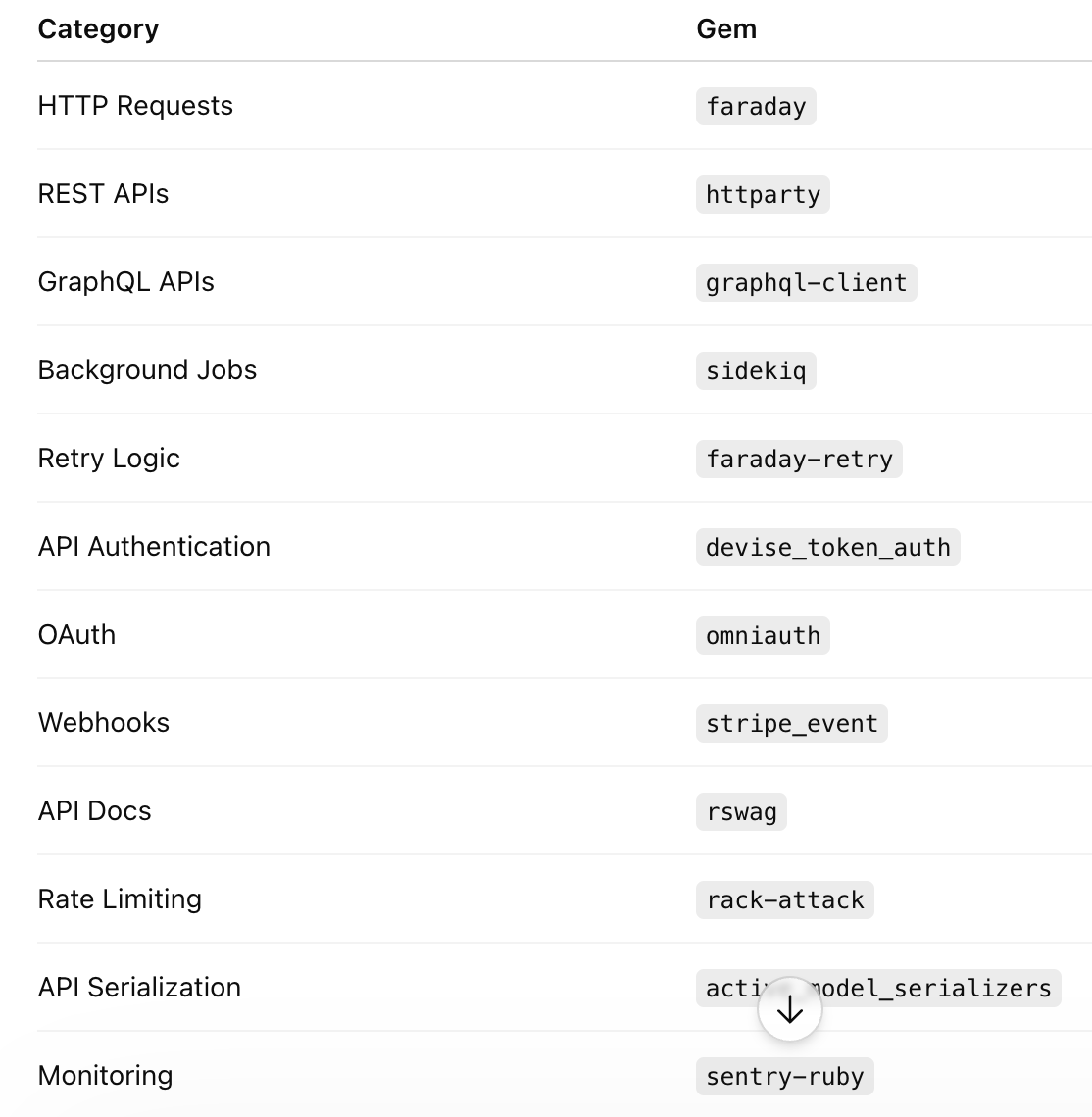Image resolution: width=1092 pixels, height=1117 pixels.
Task: Select the rack-attack gem label
Action: point(785,900)
